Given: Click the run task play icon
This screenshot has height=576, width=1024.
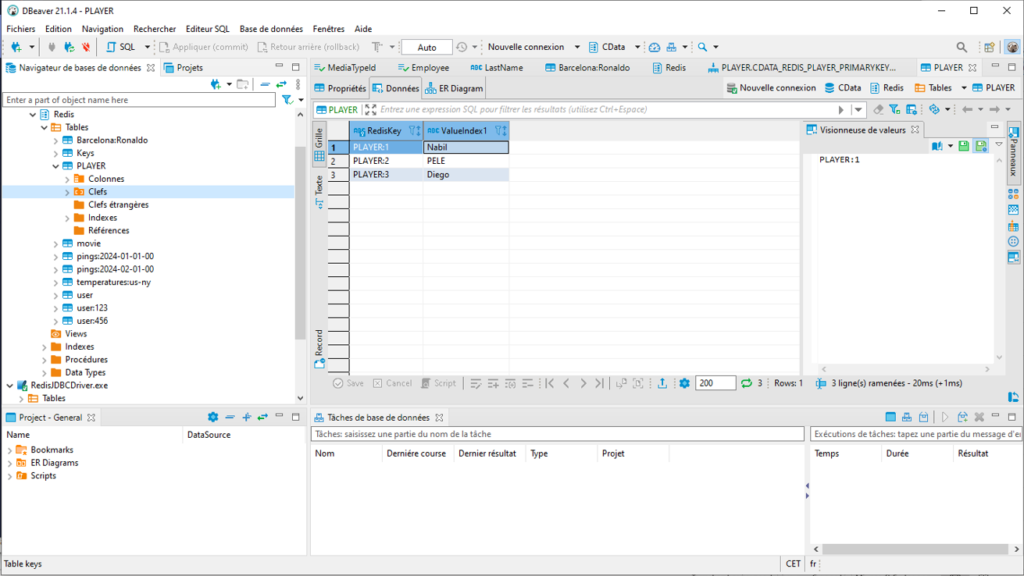Looking at the screenshot, I should point(944,417).
